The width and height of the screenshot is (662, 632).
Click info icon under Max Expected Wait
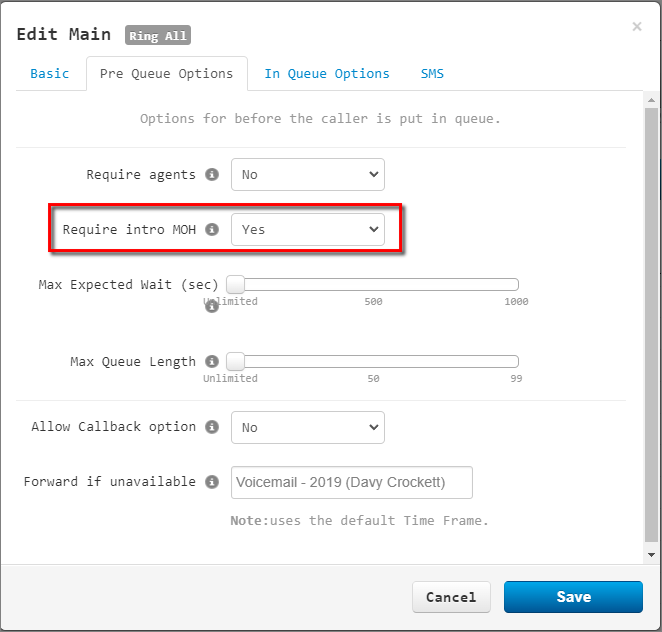coord(212,307)
